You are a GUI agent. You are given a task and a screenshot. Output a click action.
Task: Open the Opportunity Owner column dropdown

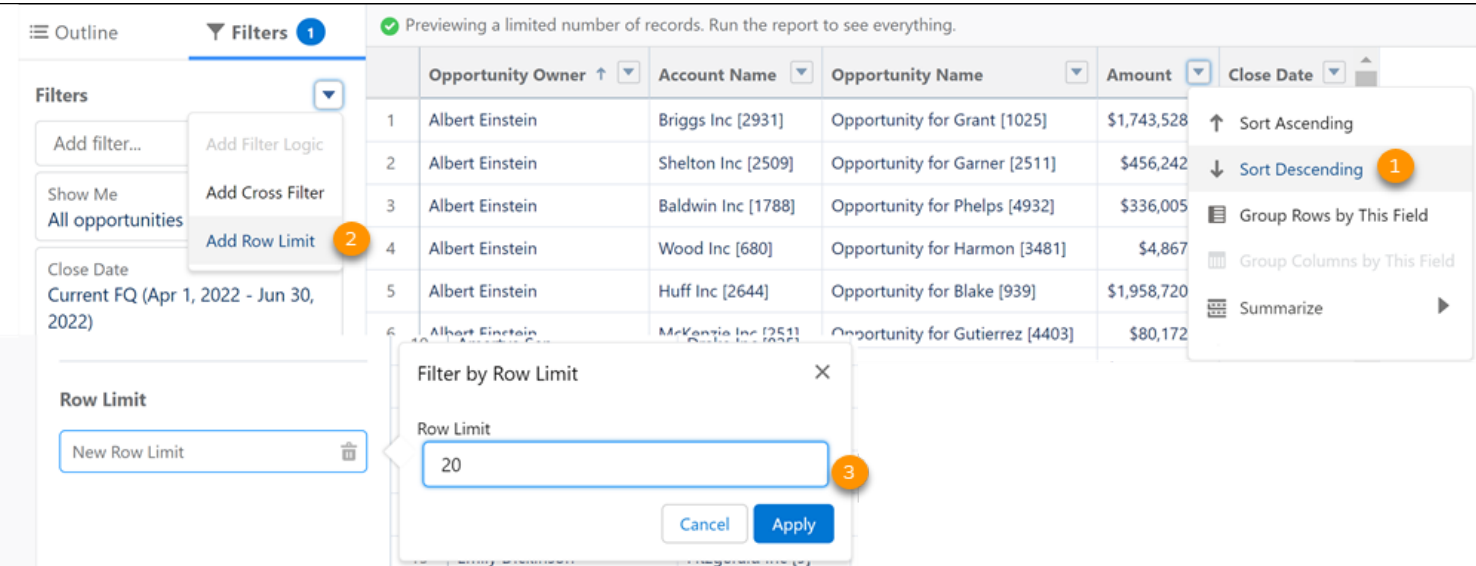pos(628,73)
